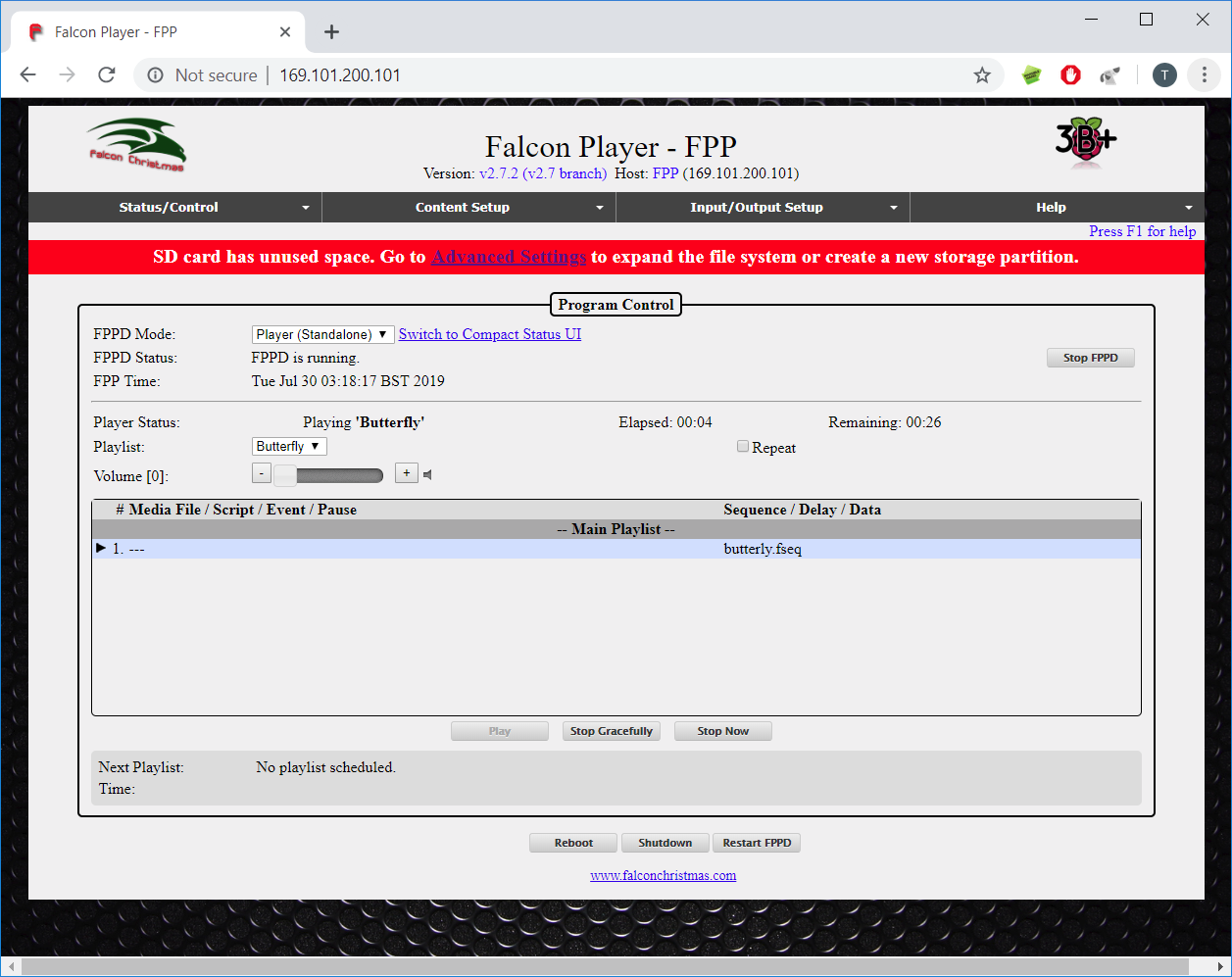Open the Playlist Butterfly dropdown
The image size is (1232, 977).
(289, 446)
